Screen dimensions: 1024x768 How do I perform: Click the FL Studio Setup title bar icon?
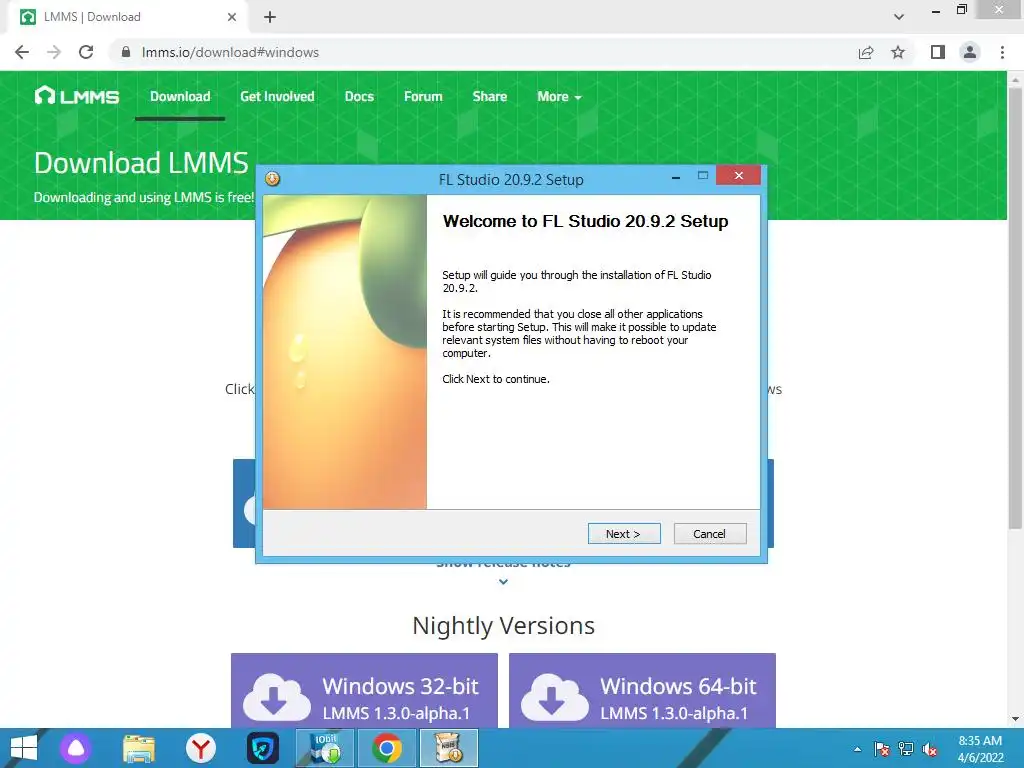tap(272, 178)
